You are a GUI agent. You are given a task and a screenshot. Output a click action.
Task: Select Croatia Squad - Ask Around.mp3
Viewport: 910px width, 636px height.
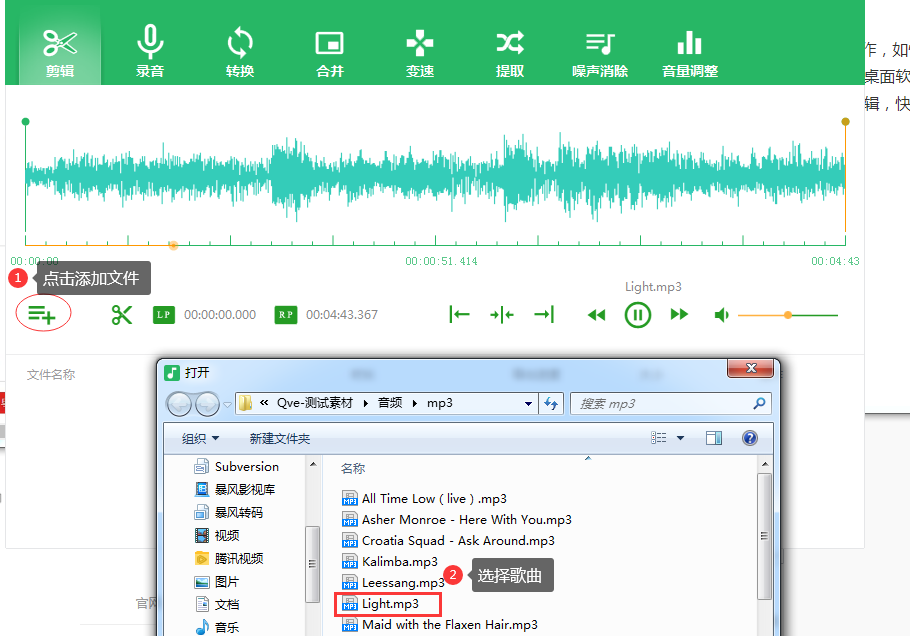(x=448, y=540)
